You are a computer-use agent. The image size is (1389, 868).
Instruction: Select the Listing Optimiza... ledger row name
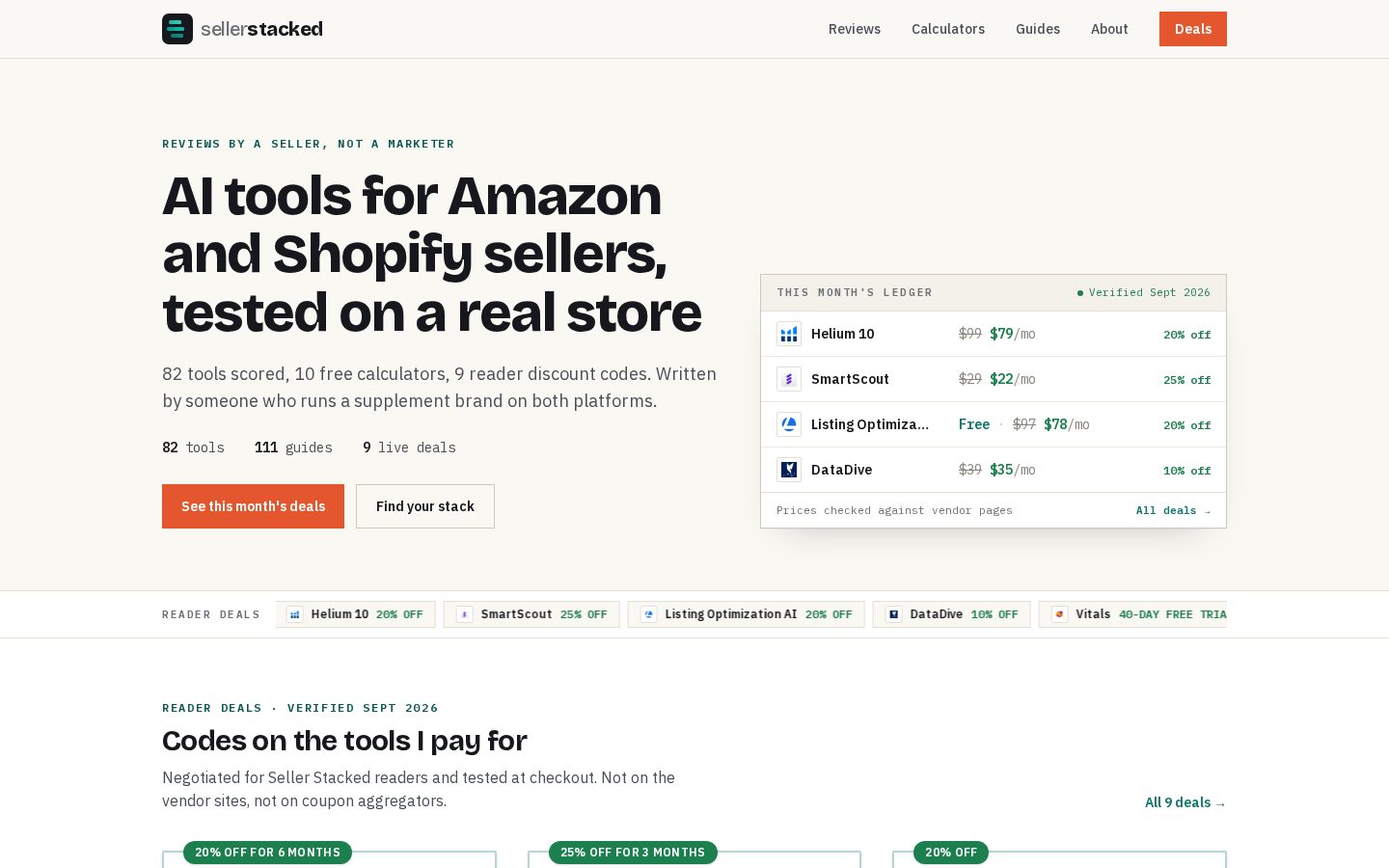pyautogui.click(x=870, y=424)
